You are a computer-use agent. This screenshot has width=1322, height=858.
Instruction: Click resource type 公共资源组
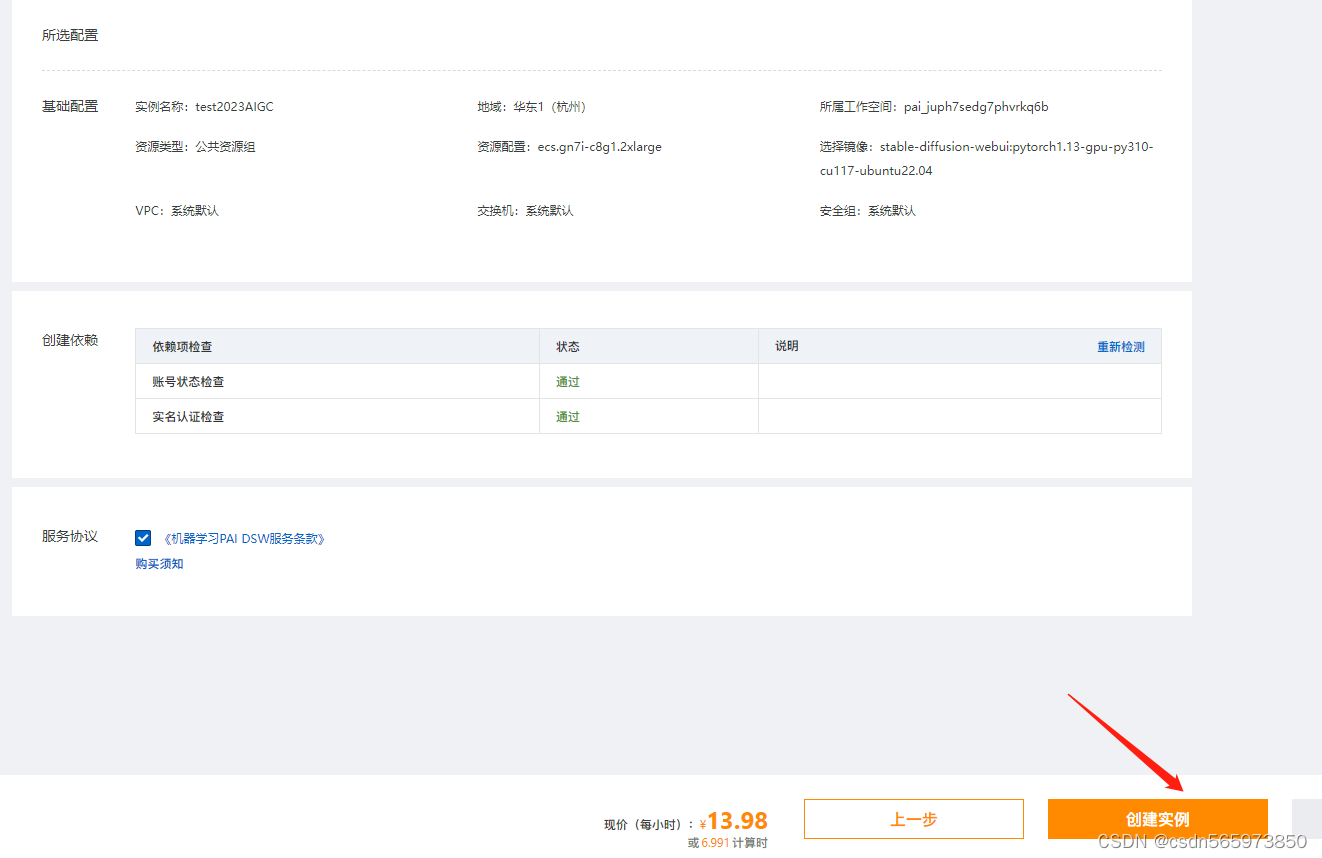[225, 147]
